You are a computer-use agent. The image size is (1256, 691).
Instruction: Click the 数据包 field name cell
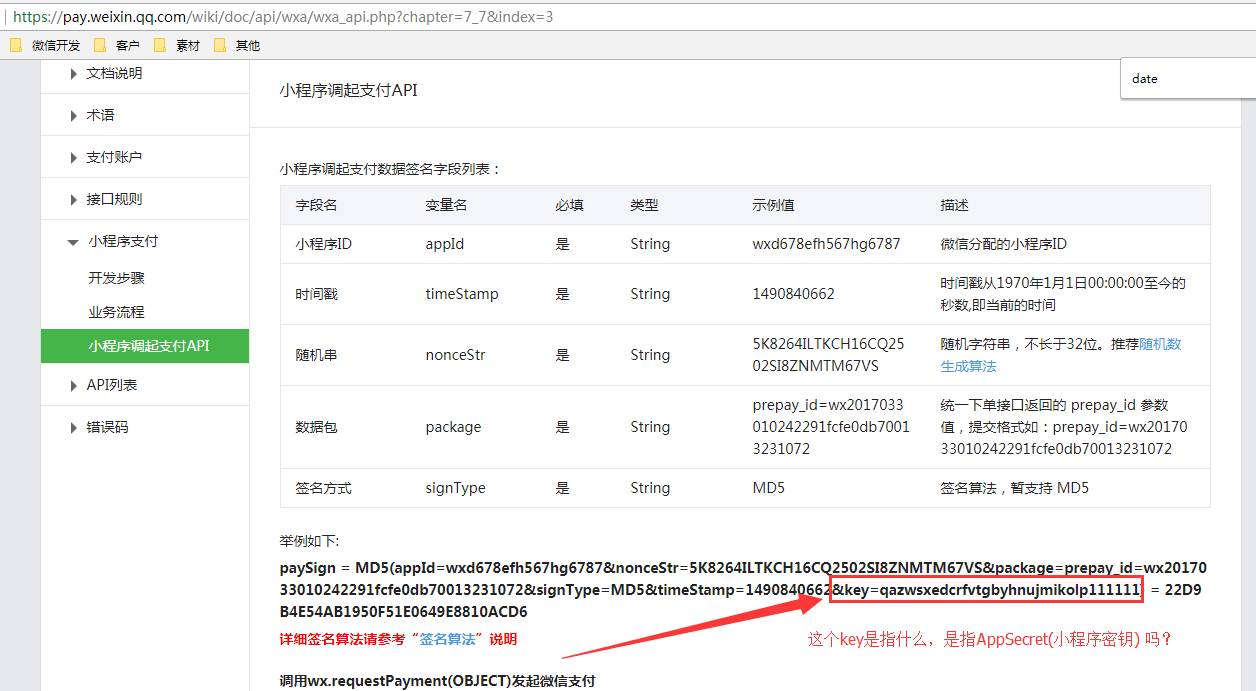coord(315,427)
